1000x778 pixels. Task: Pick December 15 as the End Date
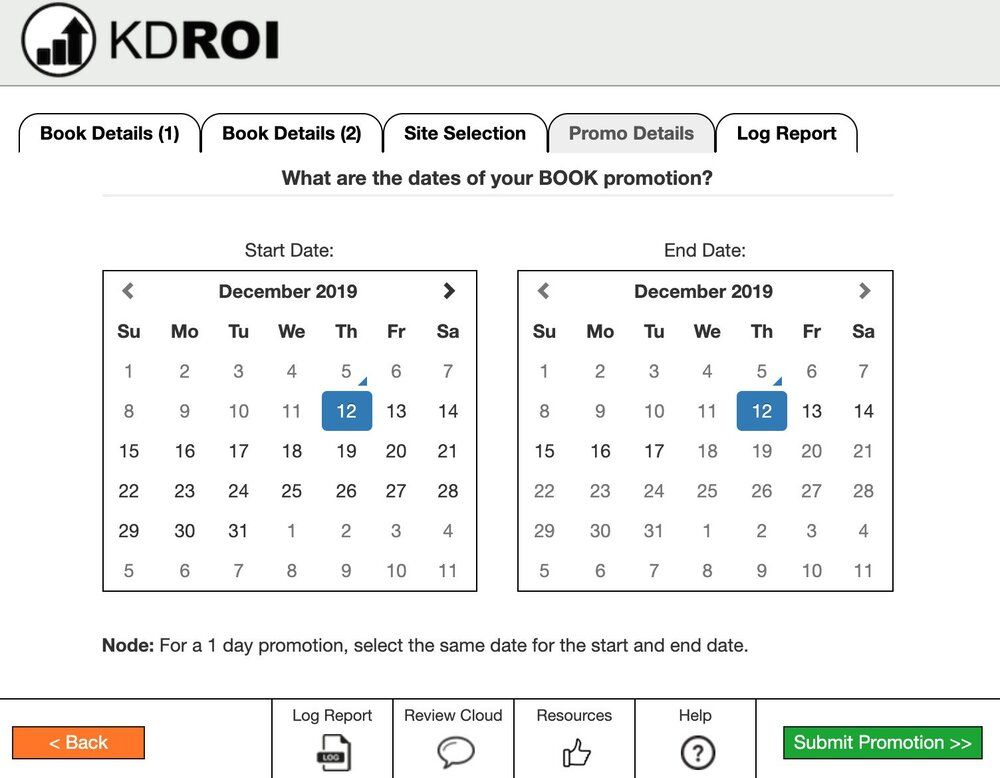coord(544,451)
